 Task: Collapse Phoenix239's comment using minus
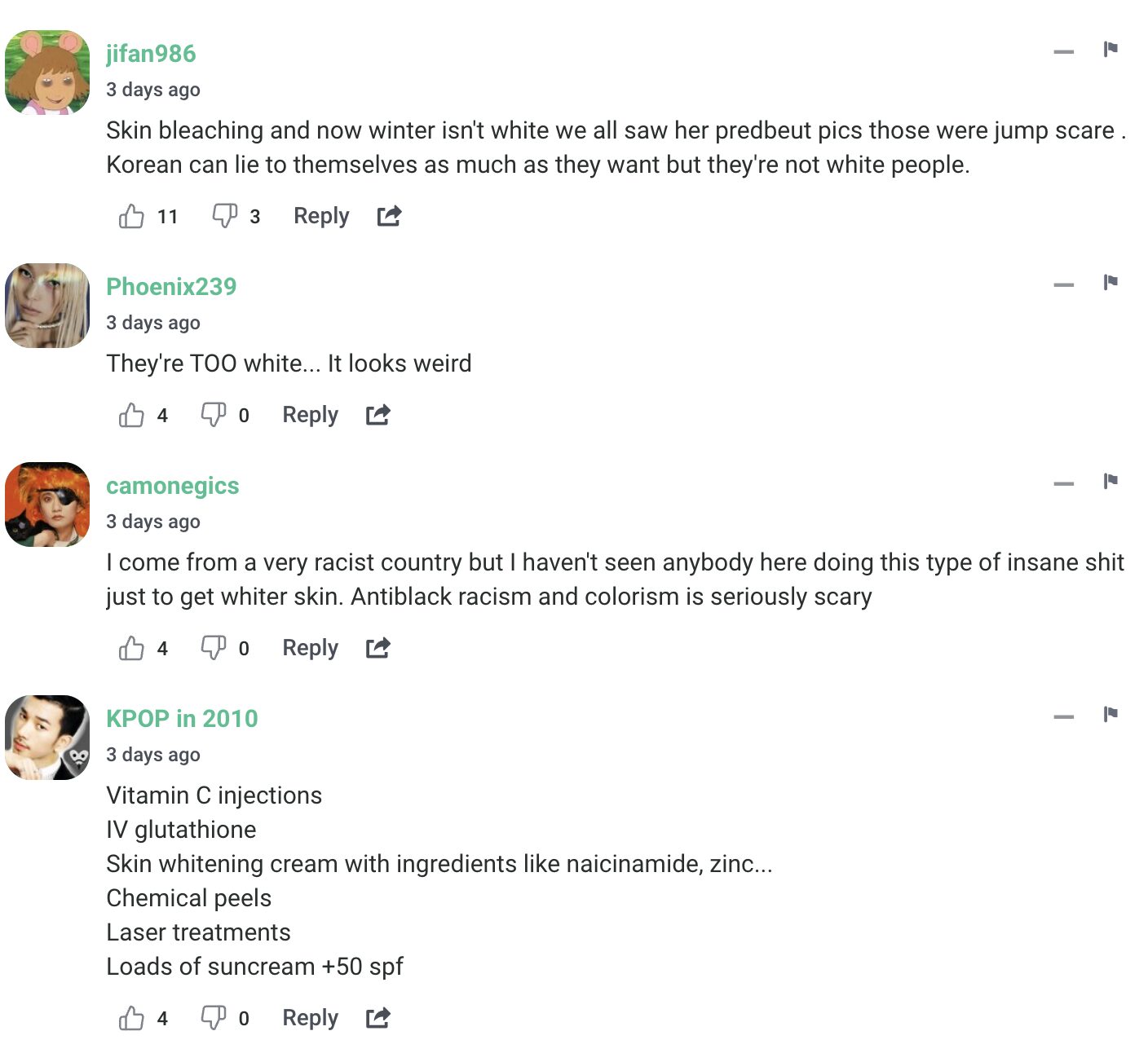1063,285
